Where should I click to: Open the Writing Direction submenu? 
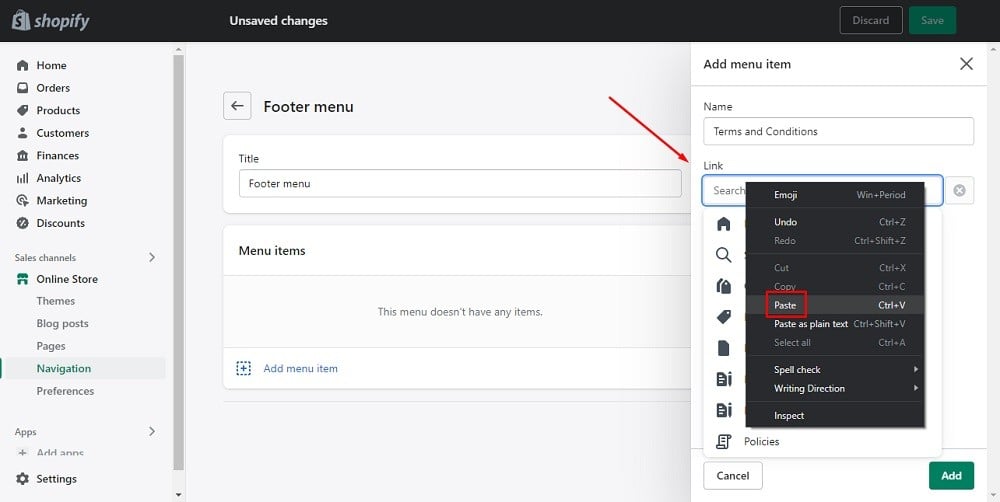coord(835,388)
